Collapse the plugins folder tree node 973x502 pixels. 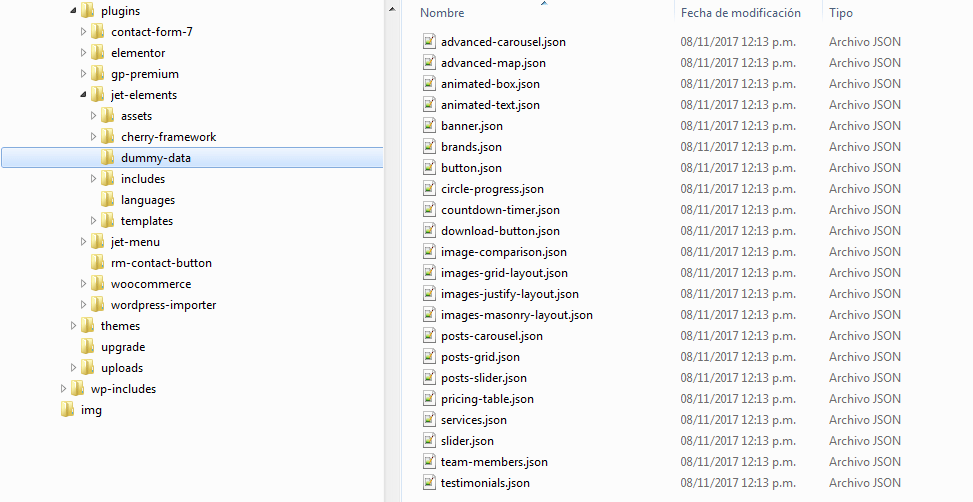74,11
